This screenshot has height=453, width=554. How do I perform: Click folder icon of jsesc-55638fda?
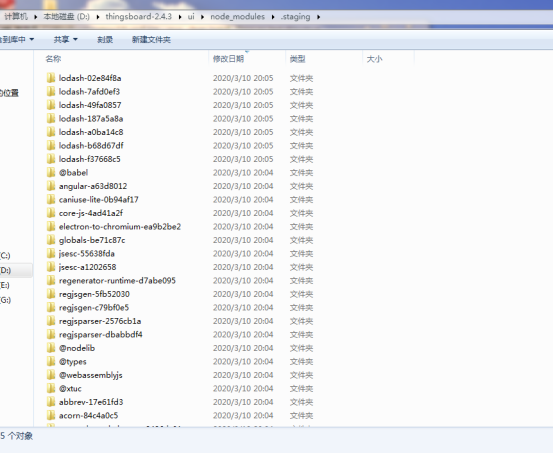tap(51, 253)
